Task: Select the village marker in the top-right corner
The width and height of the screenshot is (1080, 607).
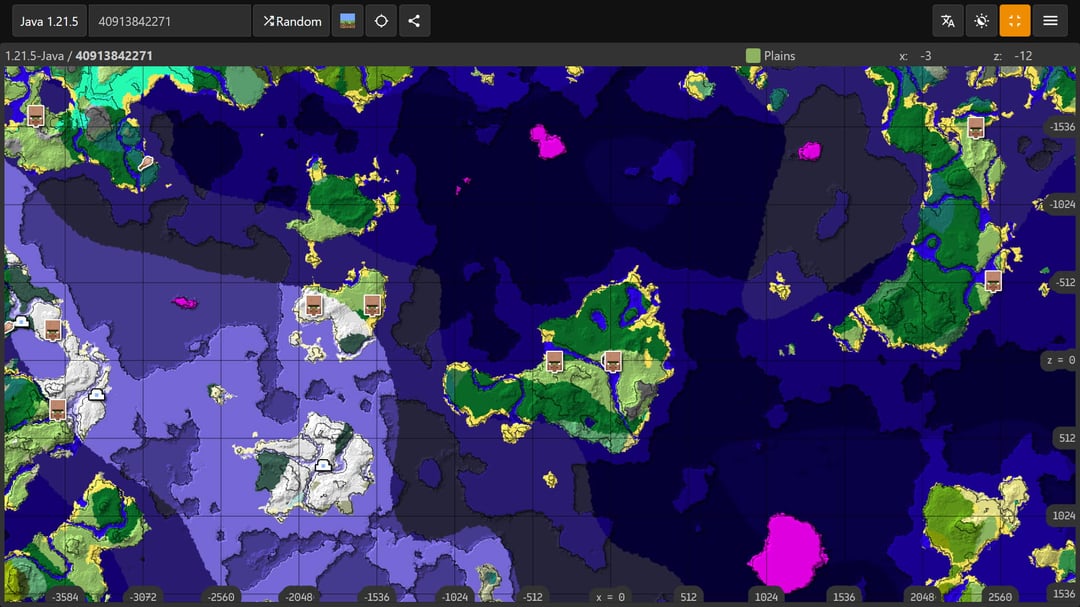Action: 976,127
